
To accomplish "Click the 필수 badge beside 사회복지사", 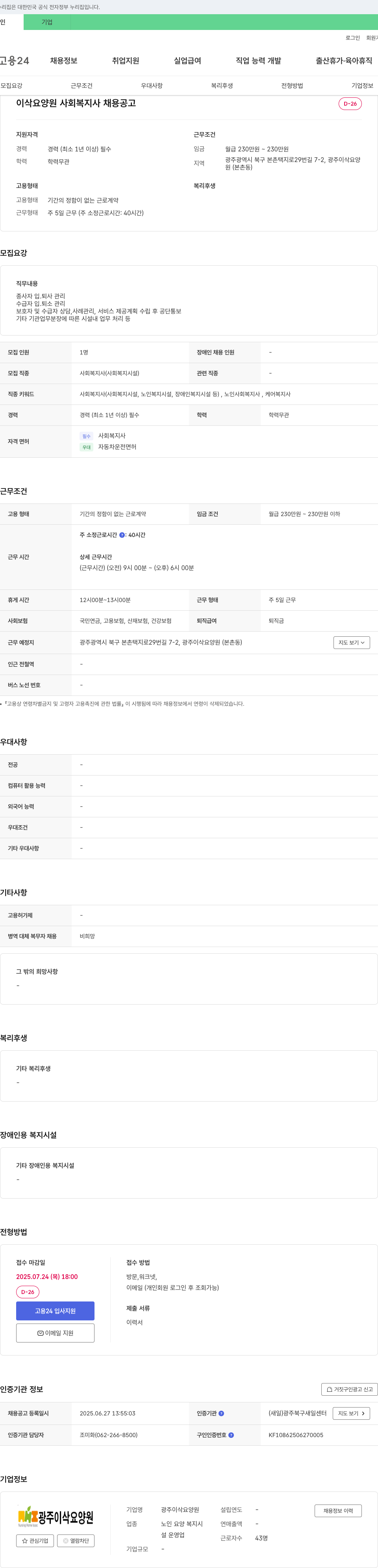I will click(86, 436).
